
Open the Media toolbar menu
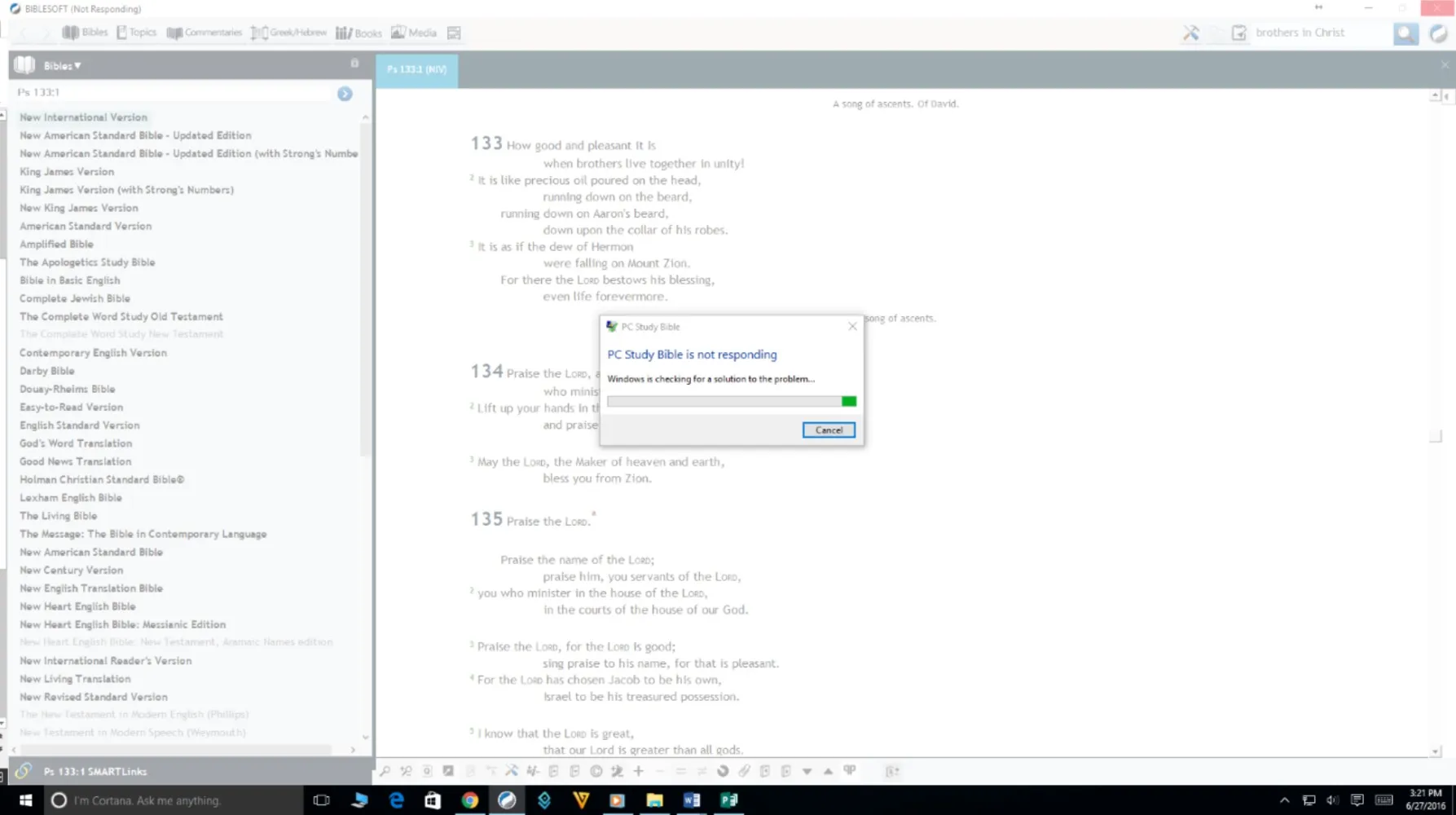[x=414, y=33]
